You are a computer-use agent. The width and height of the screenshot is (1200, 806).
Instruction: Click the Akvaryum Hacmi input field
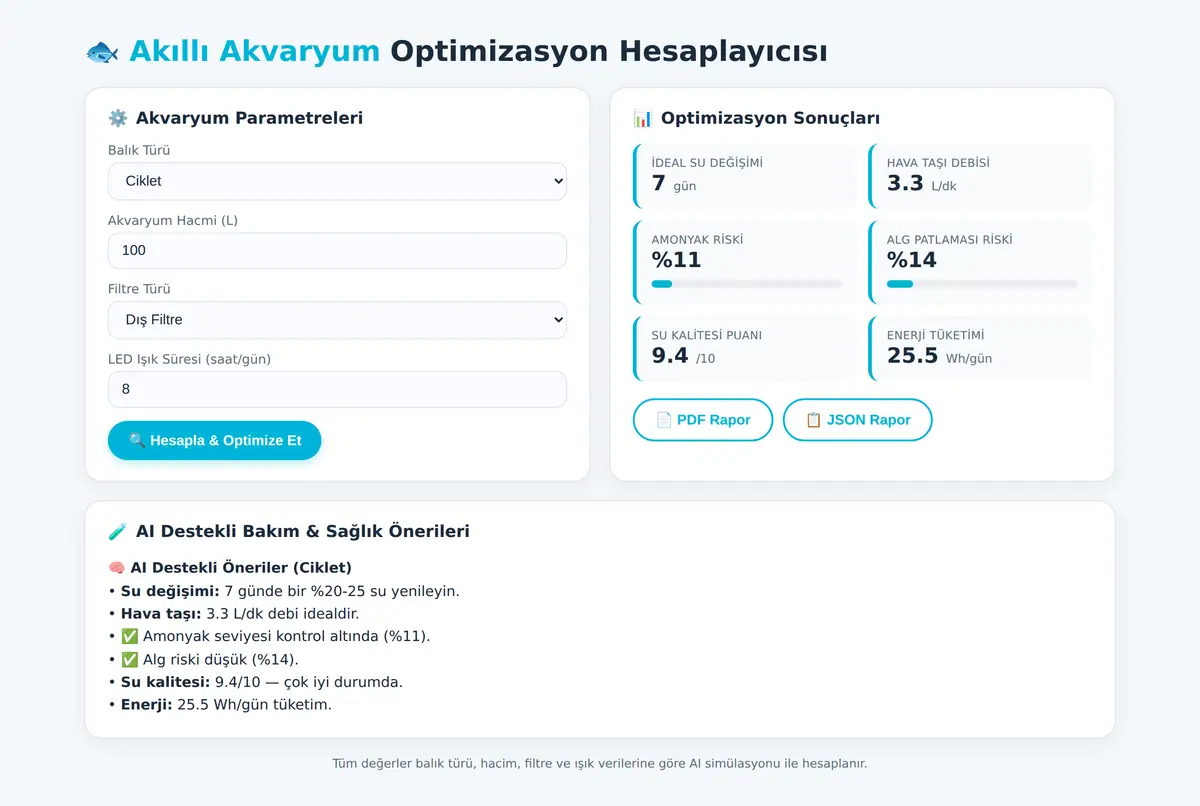(x=337, y=250)
